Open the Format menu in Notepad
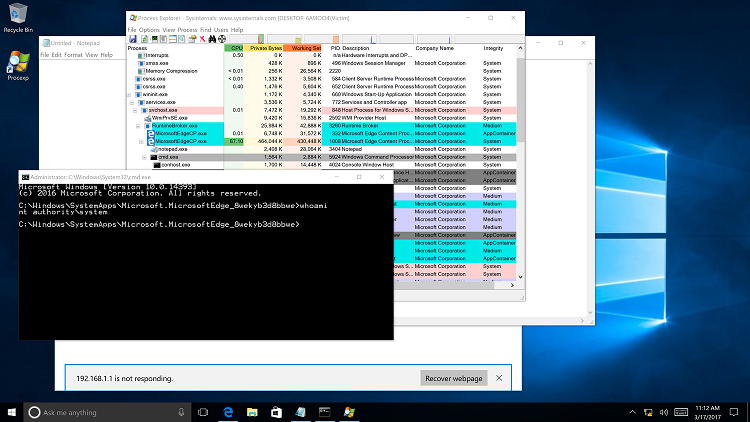Viewport: 750px width, 422px height. point(73,55)
